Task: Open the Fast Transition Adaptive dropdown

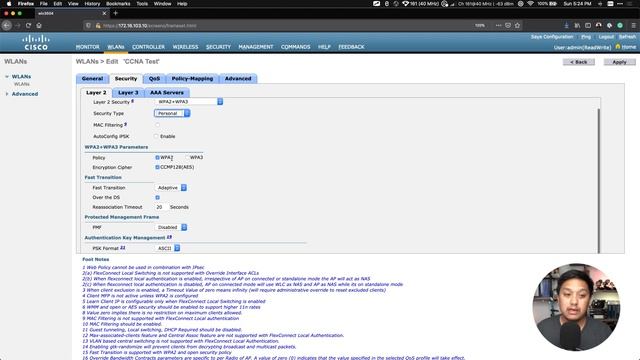Action: click(171, 188)
